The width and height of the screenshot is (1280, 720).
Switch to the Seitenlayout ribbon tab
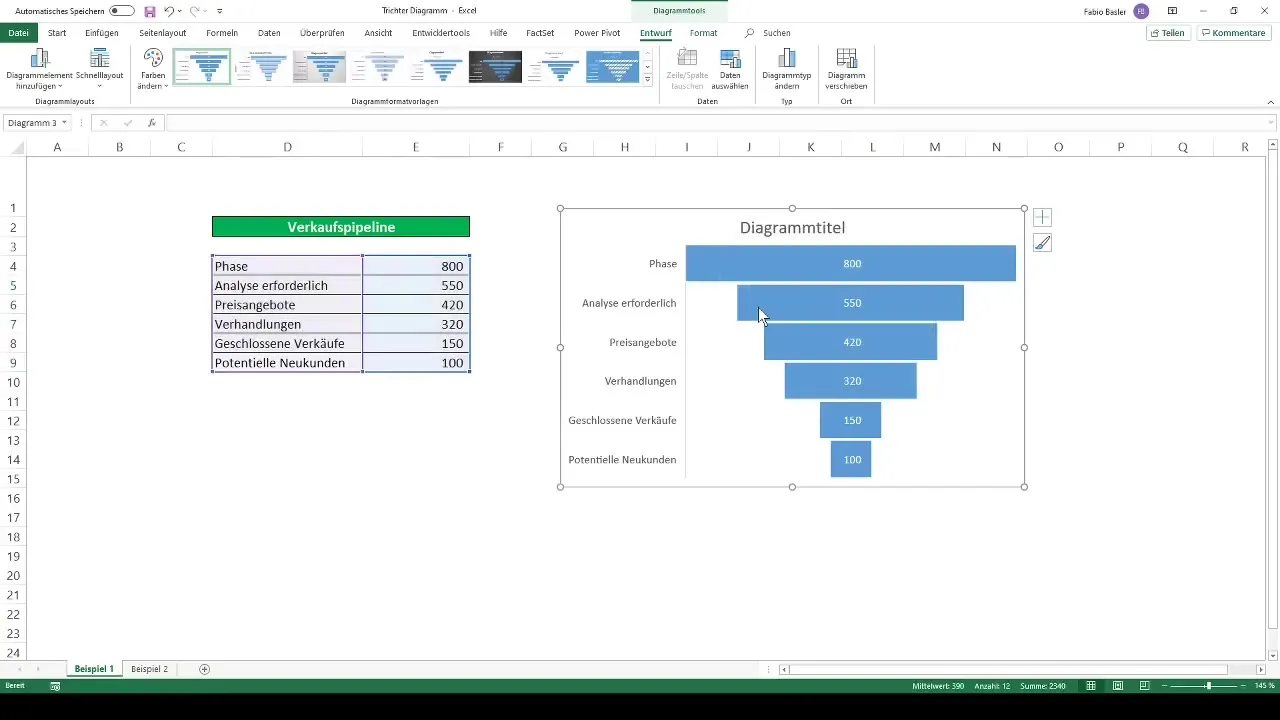[163, 33]
